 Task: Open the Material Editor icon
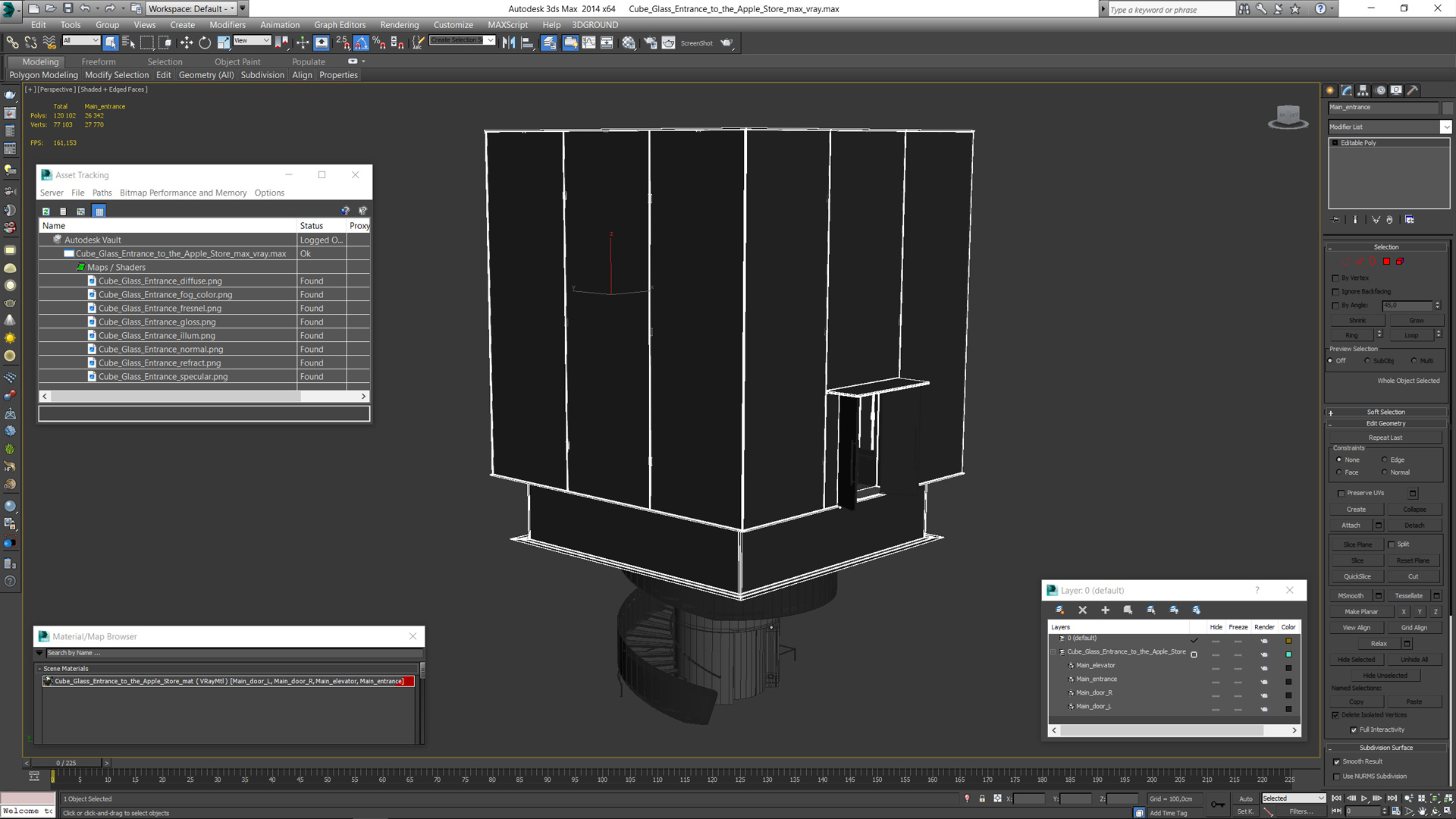(x=629, y=42)
